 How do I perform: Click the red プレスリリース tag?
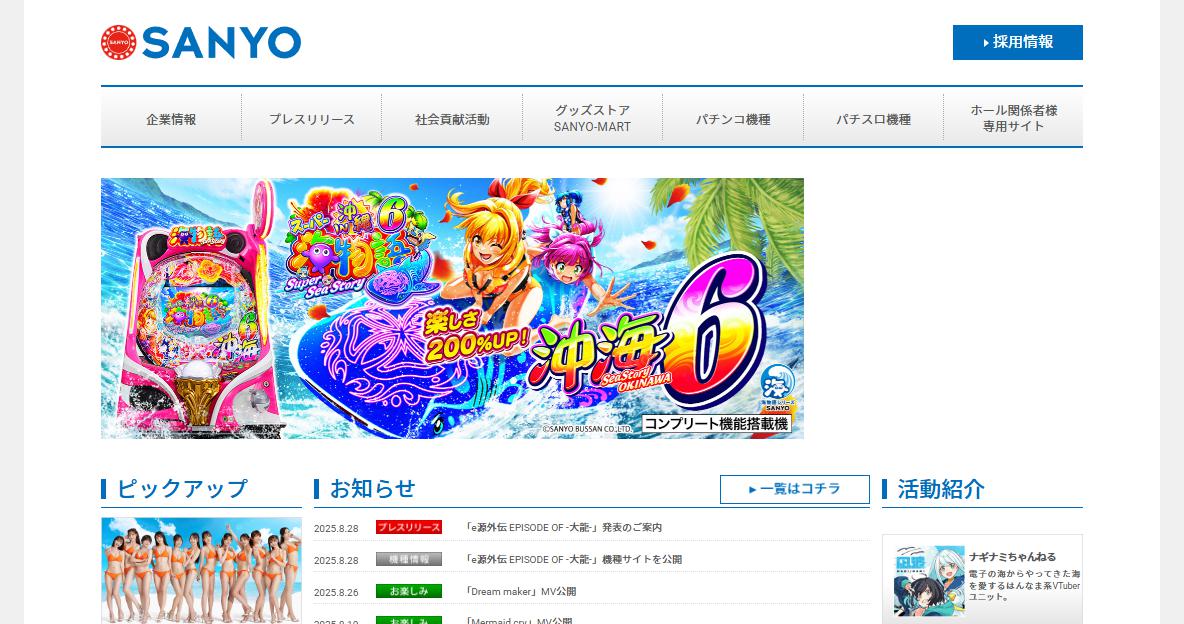click(x=409, y=527)
